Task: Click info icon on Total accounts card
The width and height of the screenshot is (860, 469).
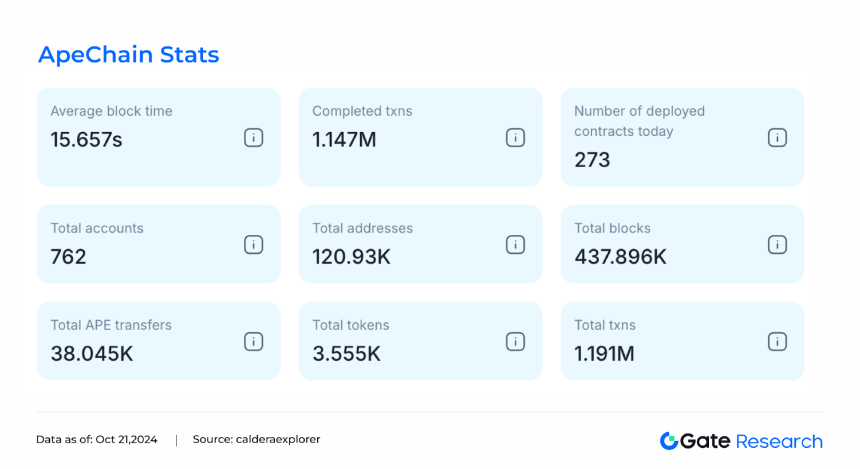Action: (253, 245)
